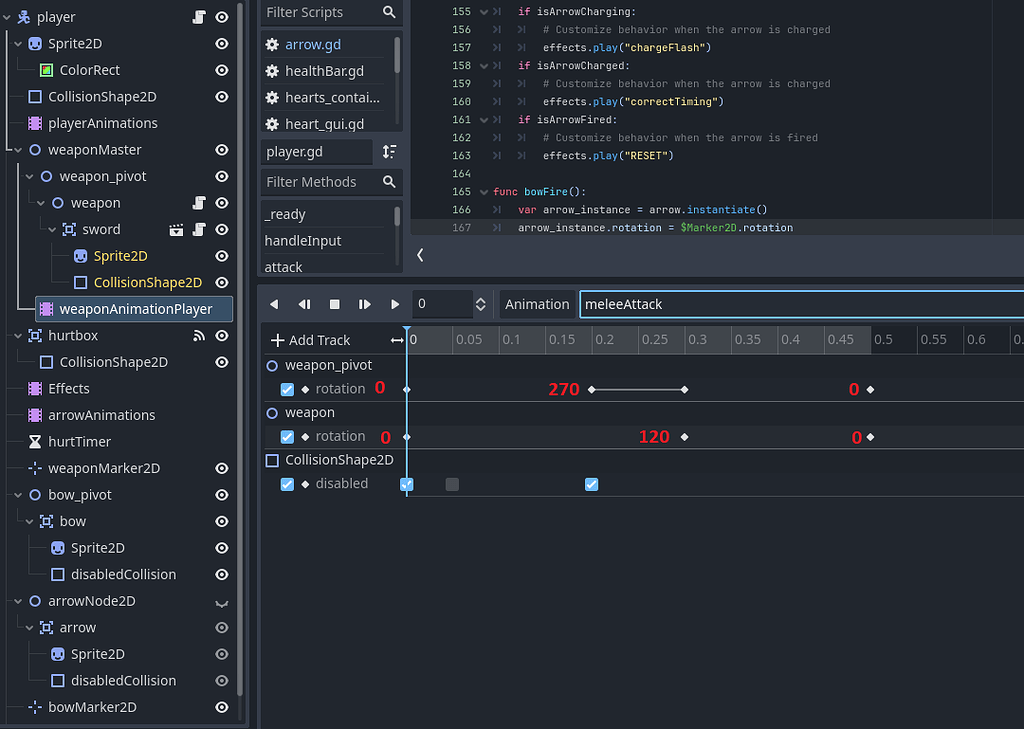
Task: Click the signal connection icon on hurtbox node
Action: click(x=199, y=335)
